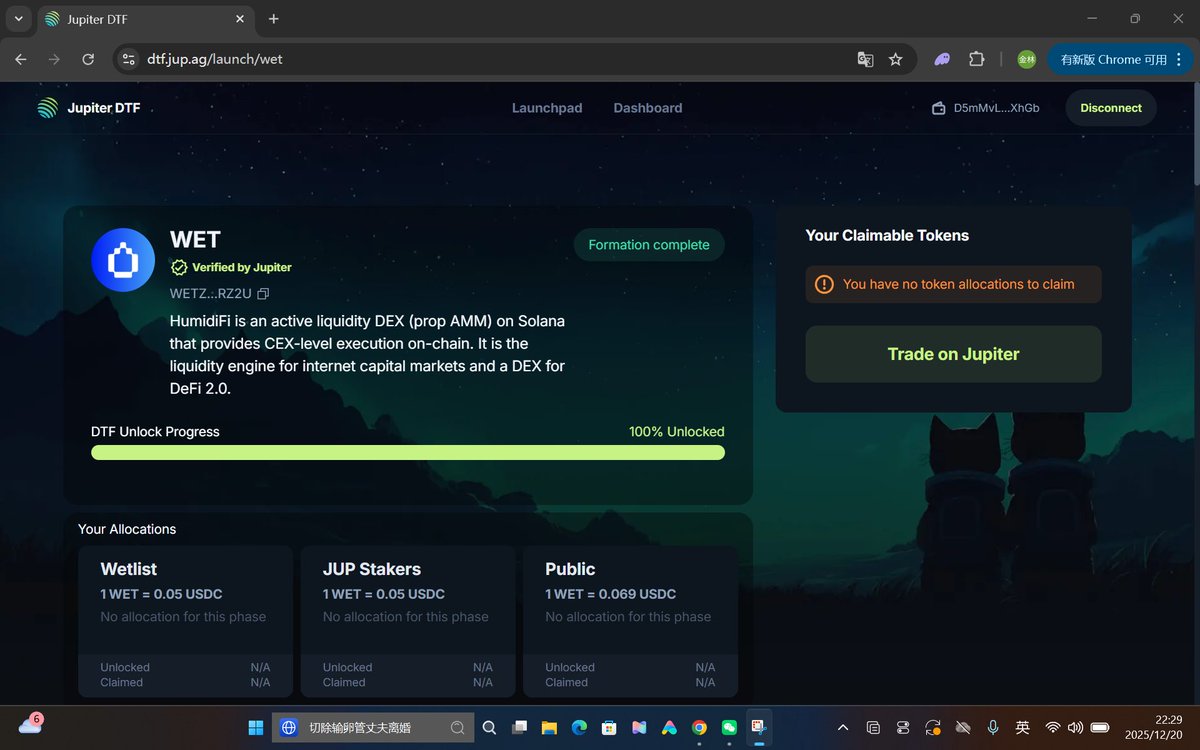
Task: Open the Phantom ghost extension
Action: 942,59
